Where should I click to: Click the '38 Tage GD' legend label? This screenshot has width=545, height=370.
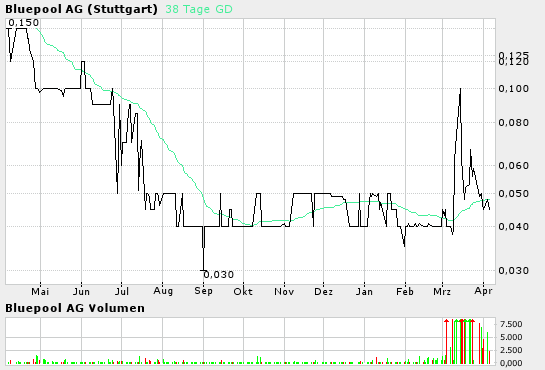click(x=199, y=9)
